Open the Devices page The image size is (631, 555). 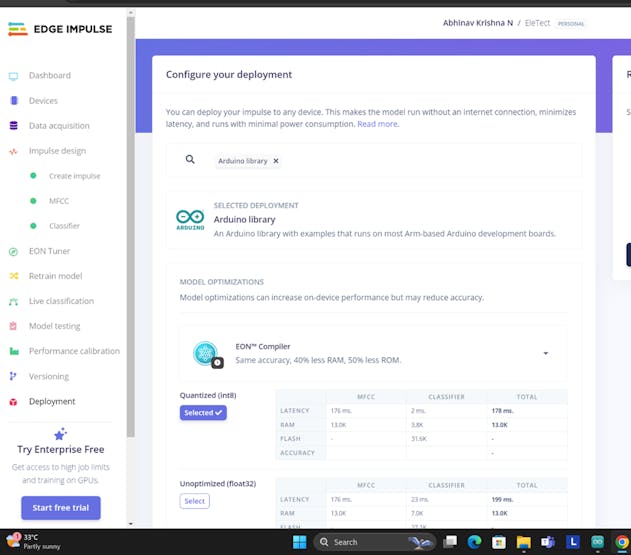click(43, 101)
